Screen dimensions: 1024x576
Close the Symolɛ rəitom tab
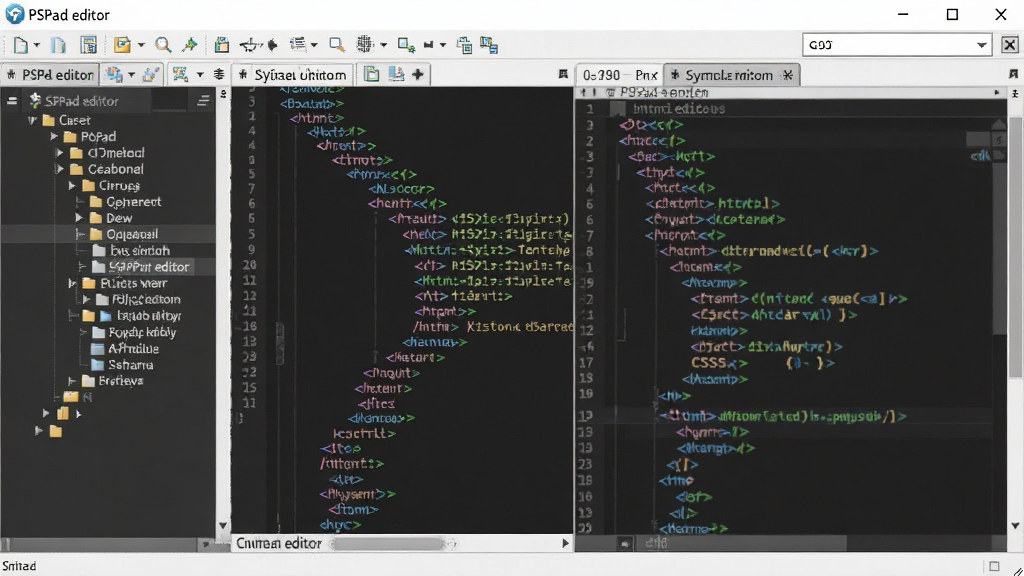pos(788,75)
